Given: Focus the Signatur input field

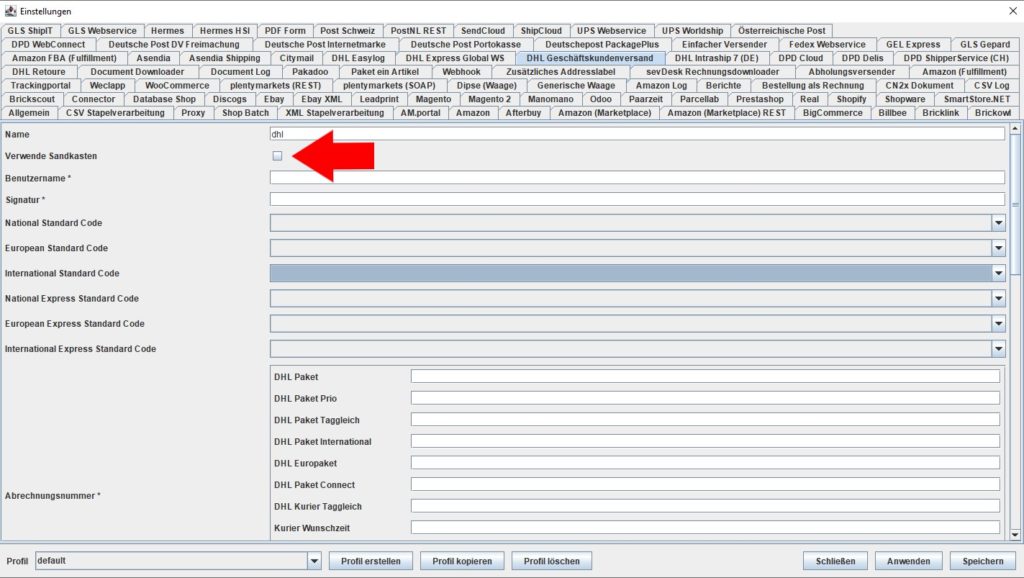Looking at the screenshot, I should point(637,199).
